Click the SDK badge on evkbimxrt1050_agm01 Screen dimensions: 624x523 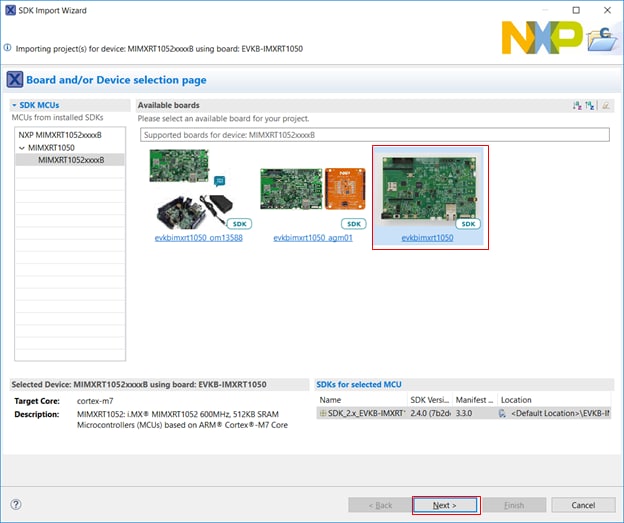tap(353, 224)
